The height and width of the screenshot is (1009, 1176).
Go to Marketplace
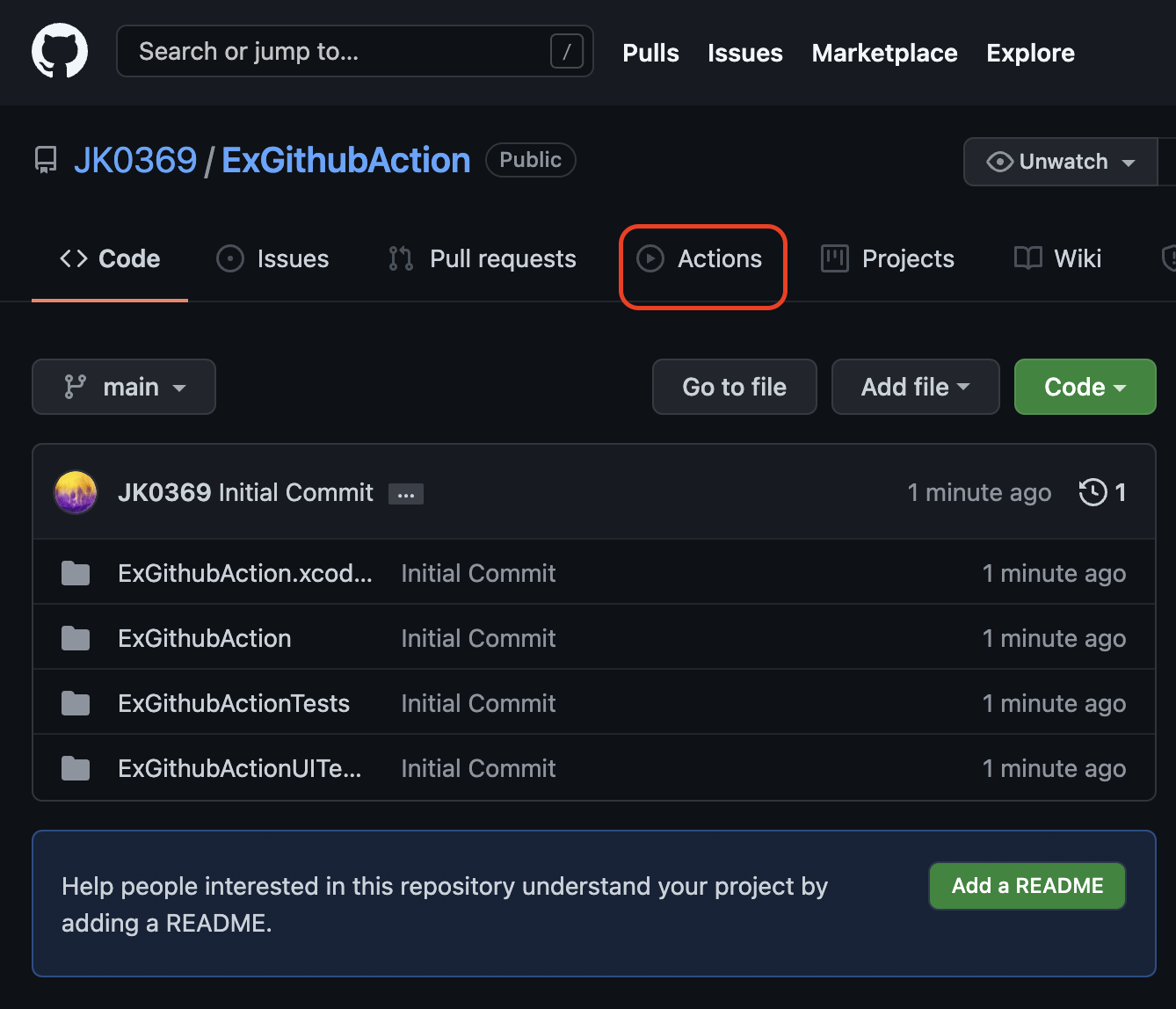[x=884, y=53]
